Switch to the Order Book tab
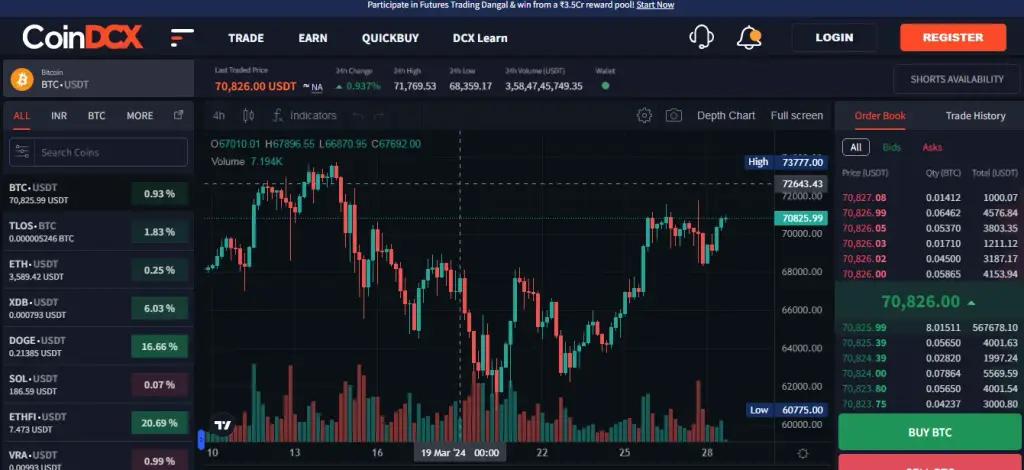1024x470 pixels. coord(880,116)
